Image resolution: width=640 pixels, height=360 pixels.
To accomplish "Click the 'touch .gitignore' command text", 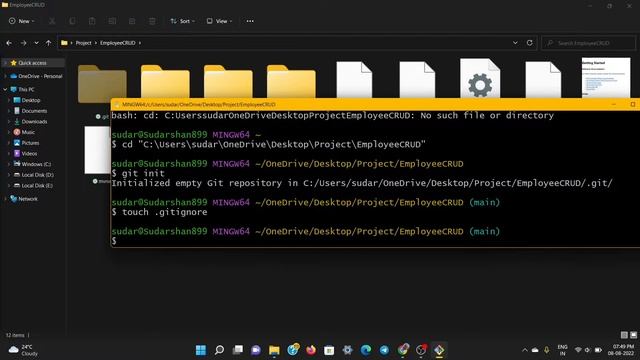I will (x=164, y=212).
